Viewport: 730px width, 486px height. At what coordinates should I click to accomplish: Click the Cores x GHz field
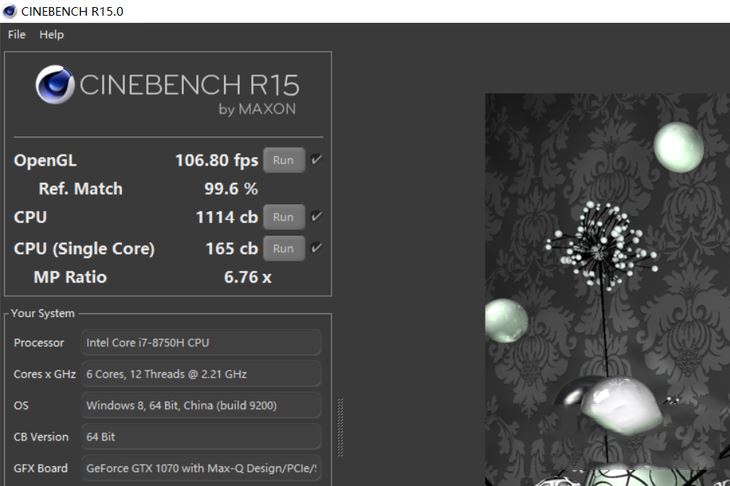(x=201, y=374)
